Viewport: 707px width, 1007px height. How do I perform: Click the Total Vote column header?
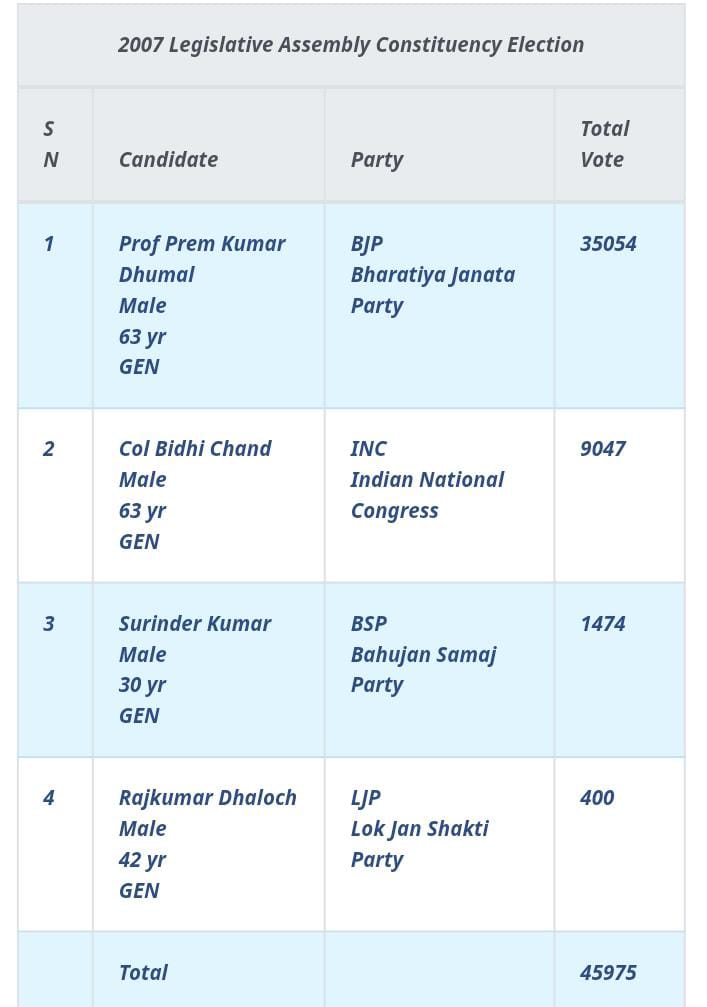click(x=604, y=144)
